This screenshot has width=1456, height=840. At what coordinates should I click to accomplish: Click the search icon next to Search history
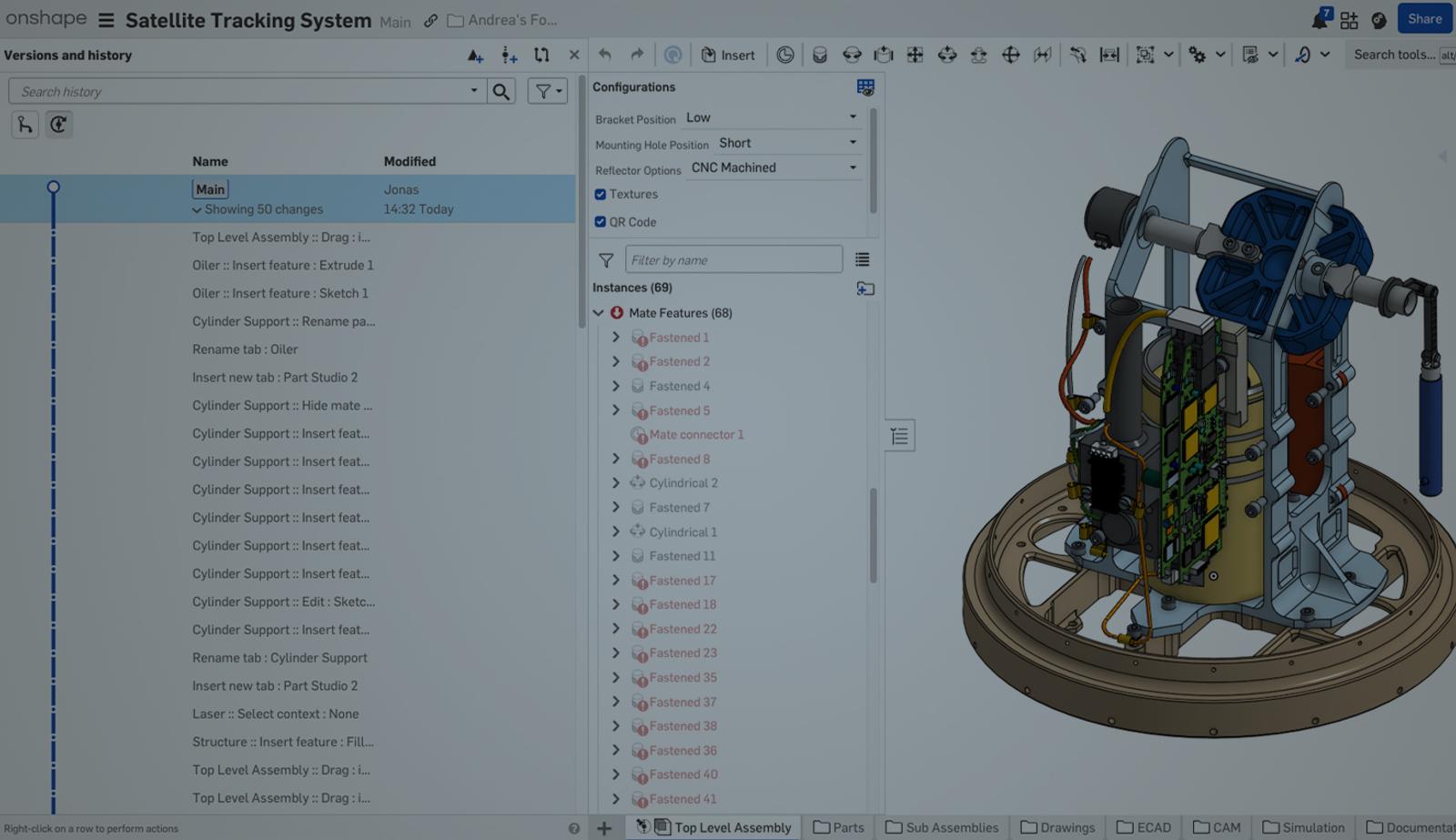pyautogui.click(x=500, y=90)
